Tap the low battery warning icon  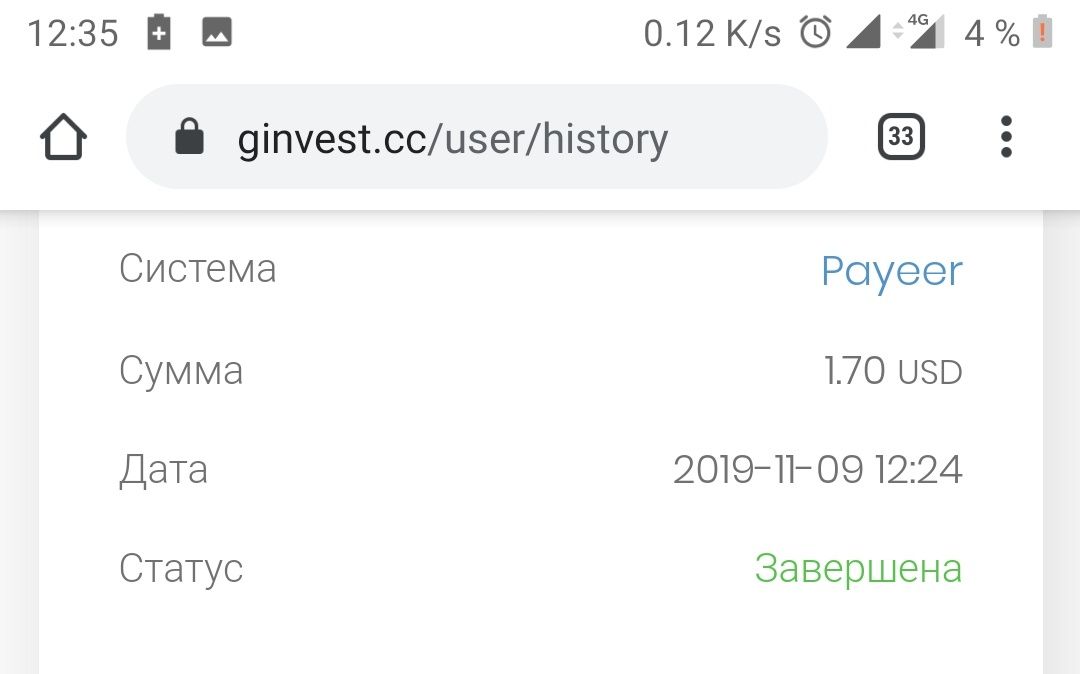point(1043,32)
